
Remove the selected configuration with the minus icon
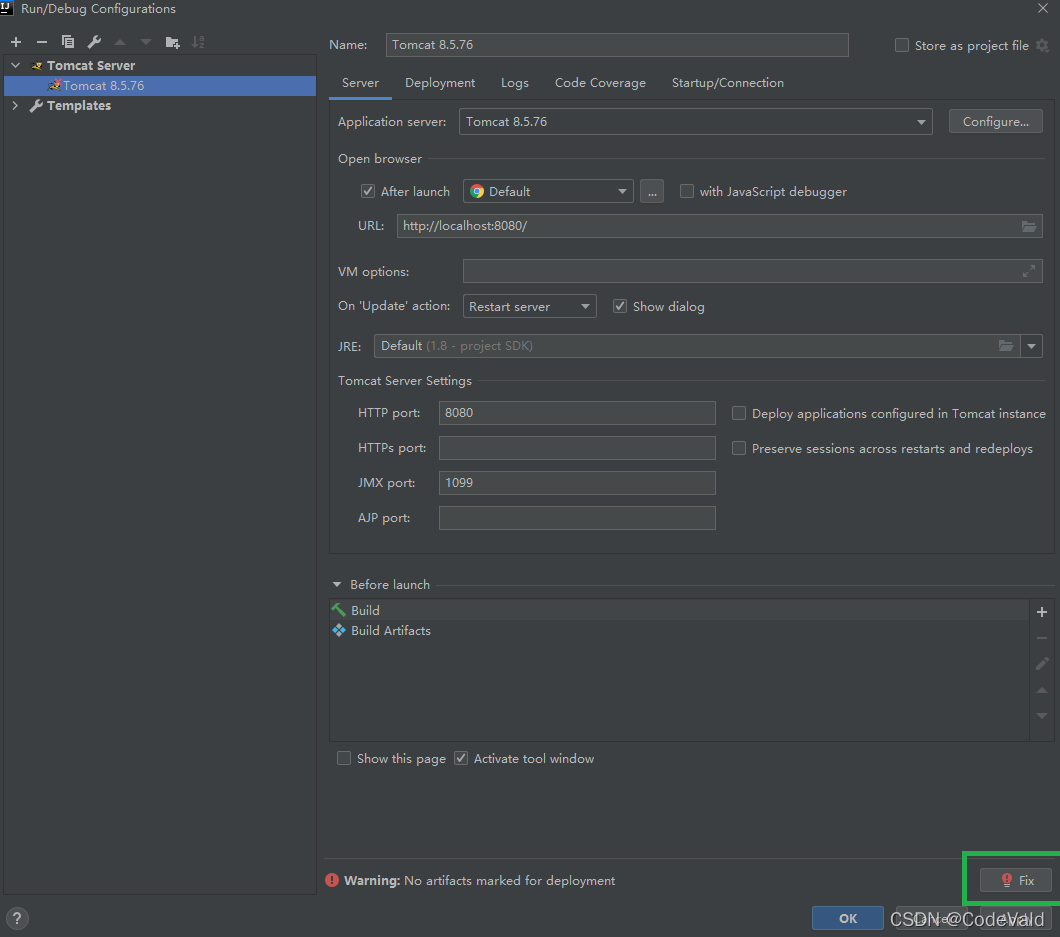[42, 42]
